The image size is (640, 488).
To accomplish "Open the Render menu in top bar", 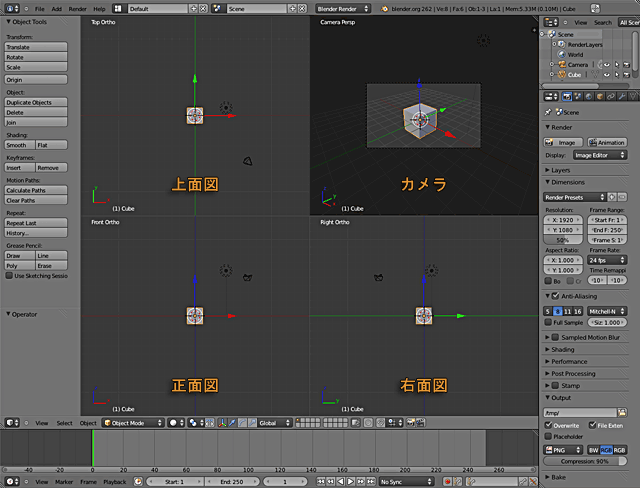I will [x=77, y=8].
